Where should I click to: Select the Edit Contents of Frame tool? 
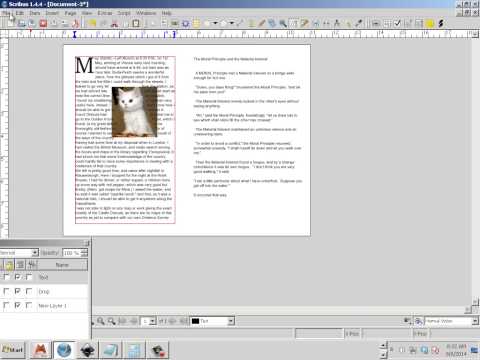[294, 23]
